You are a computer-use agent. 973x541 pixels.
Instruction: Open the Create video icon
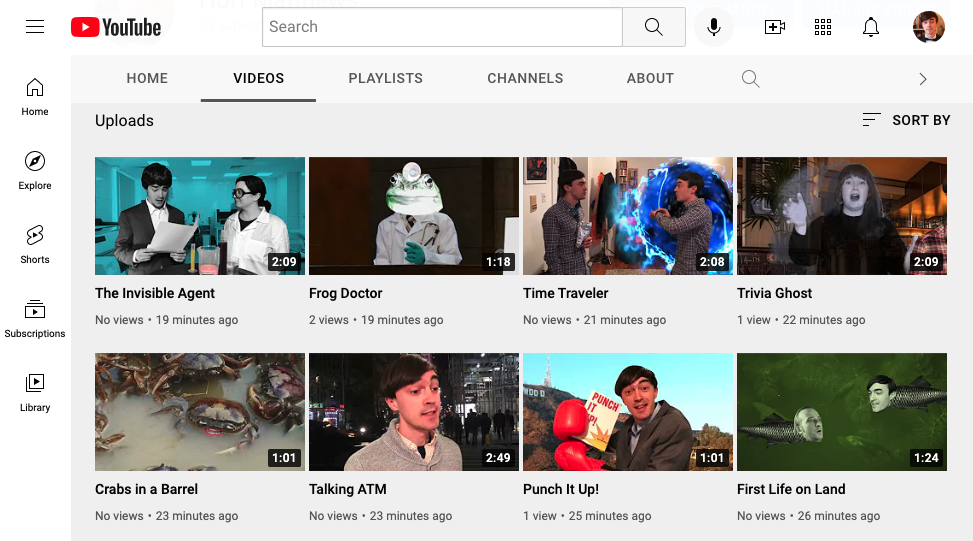[x=775, y=27]
